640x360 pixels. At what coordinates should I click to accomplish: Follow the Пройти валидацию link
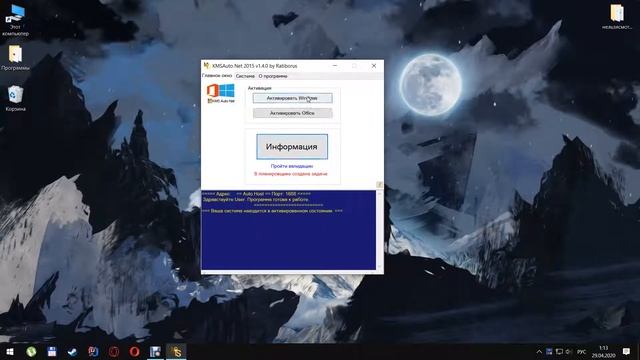click(x=292, y=166)
